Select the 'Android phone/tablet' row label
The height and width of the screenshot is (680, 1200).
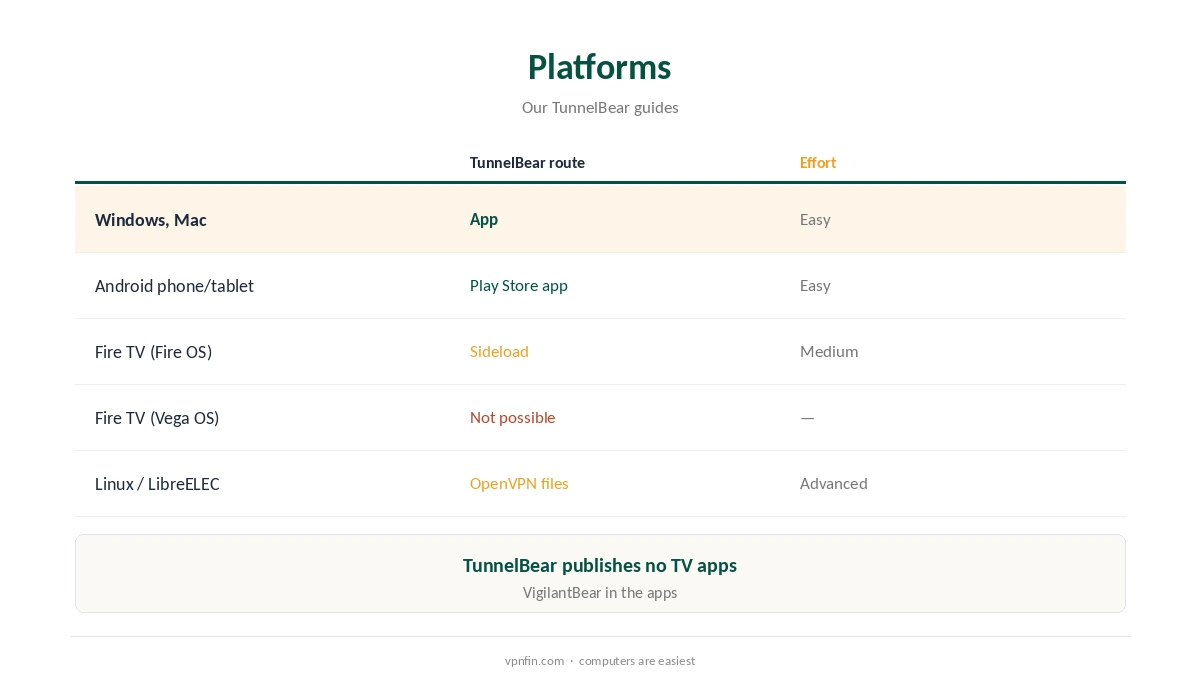tap(174, 286)
